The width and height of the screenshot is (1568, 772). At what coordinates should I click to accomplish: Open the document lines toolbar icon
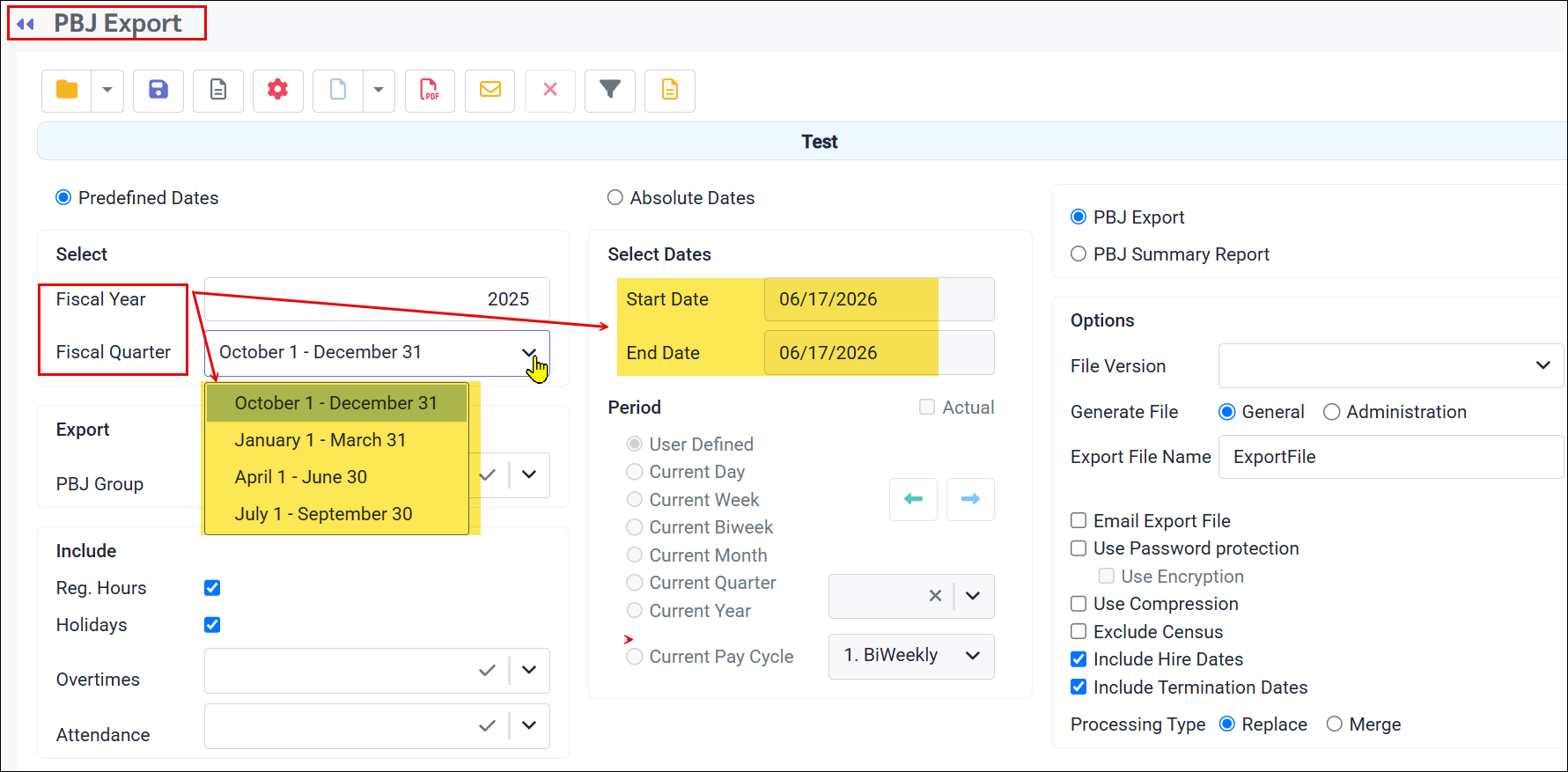(x=218, y=90)
